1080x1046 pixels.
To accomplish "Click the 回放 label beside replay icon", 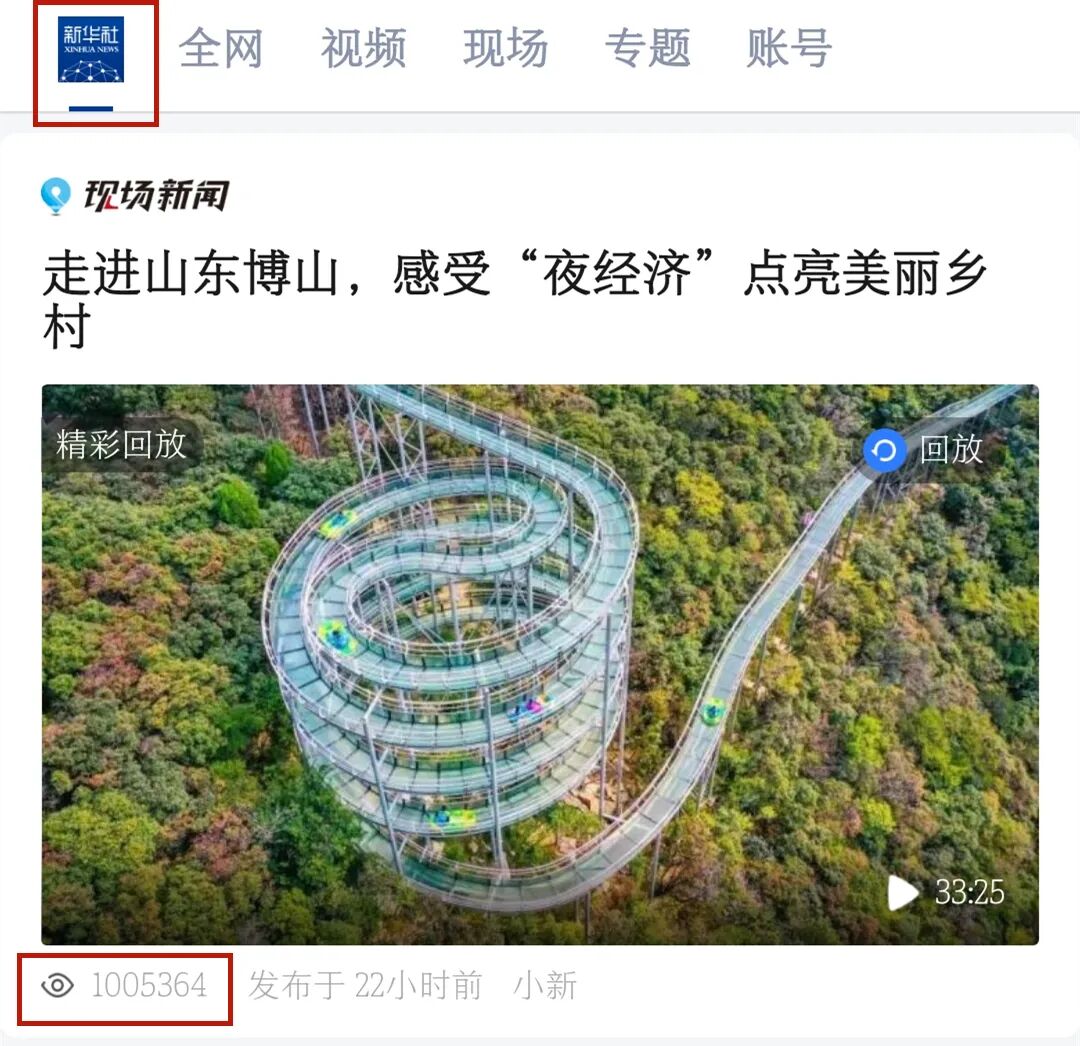I will tap(951, 450).
